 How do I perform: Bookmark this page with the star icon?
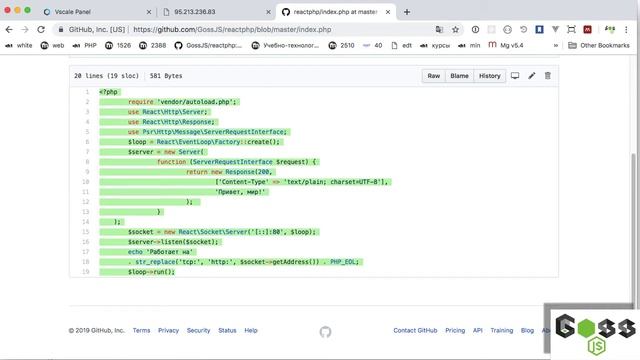click(x=456, y=29)
